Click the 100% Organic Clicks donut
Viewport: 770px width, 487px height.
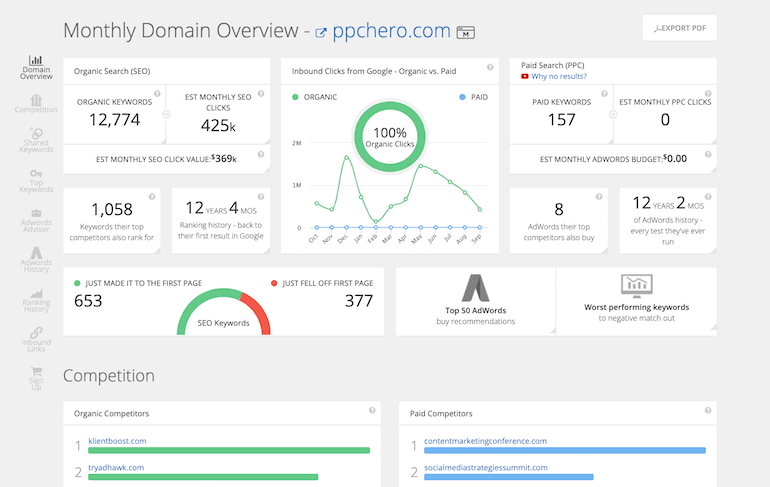[390, 137]
